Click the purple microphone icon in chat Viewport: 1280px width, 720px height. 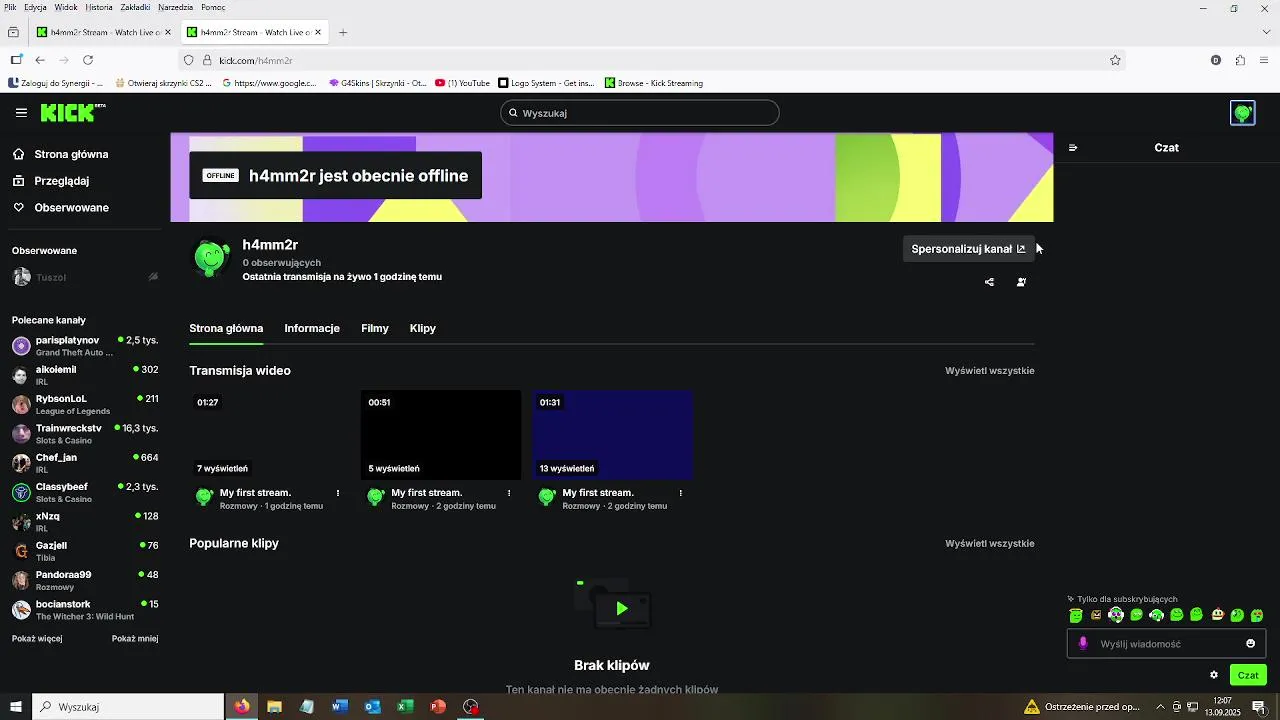click(1083, 644)
